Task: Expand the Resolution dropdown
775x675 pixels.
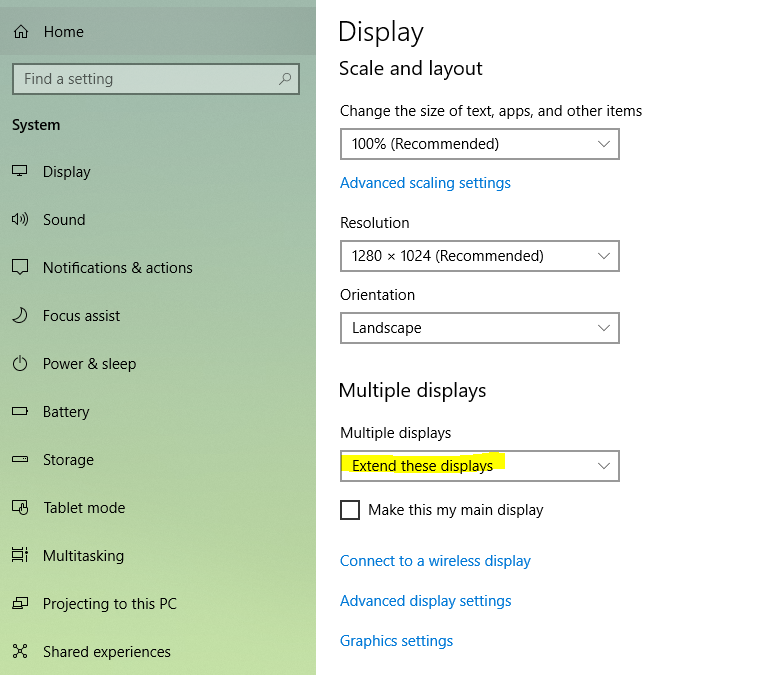Action: 479,256
